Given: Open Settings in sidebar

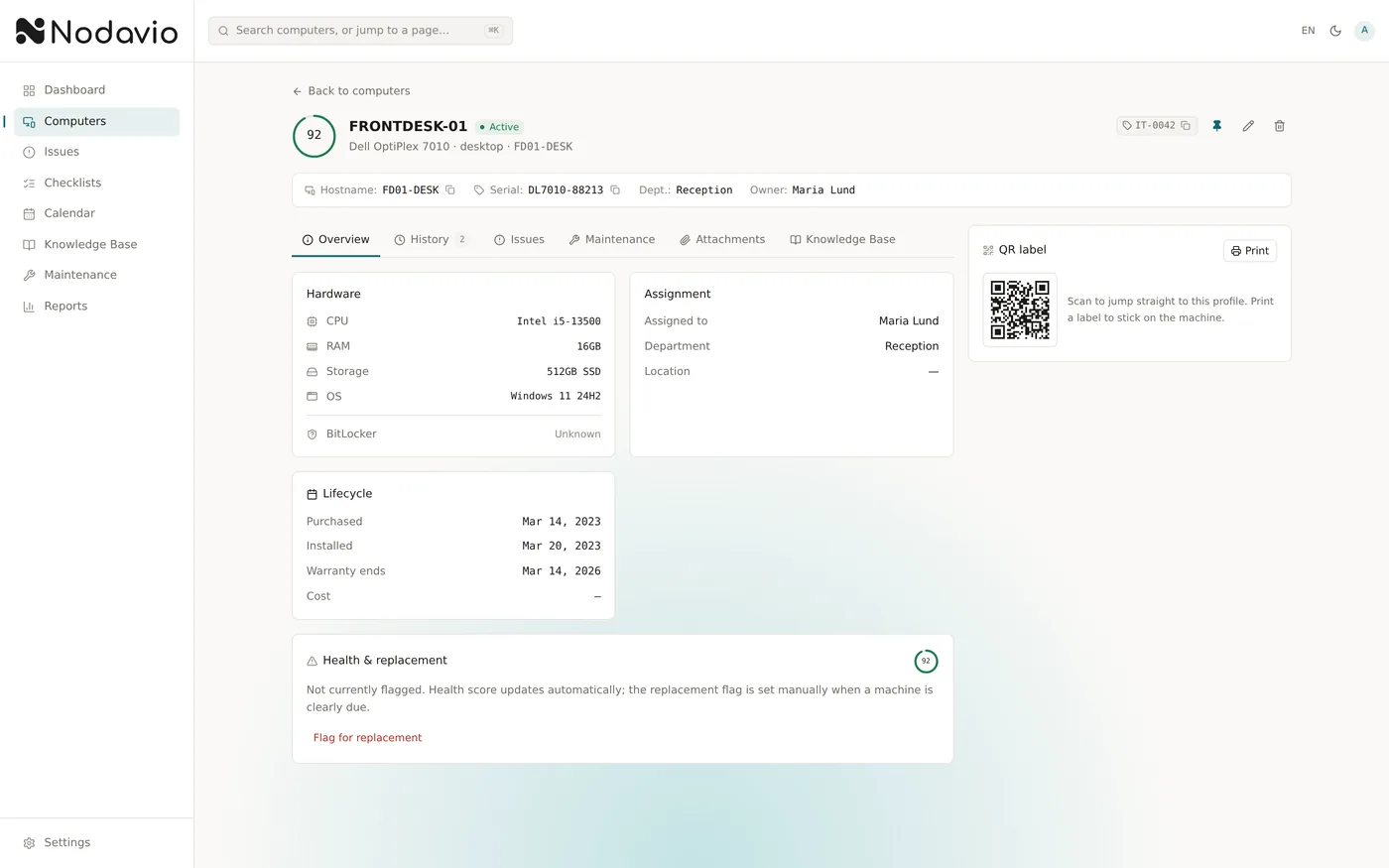Looking at the screenshot, I should (96, 842).
